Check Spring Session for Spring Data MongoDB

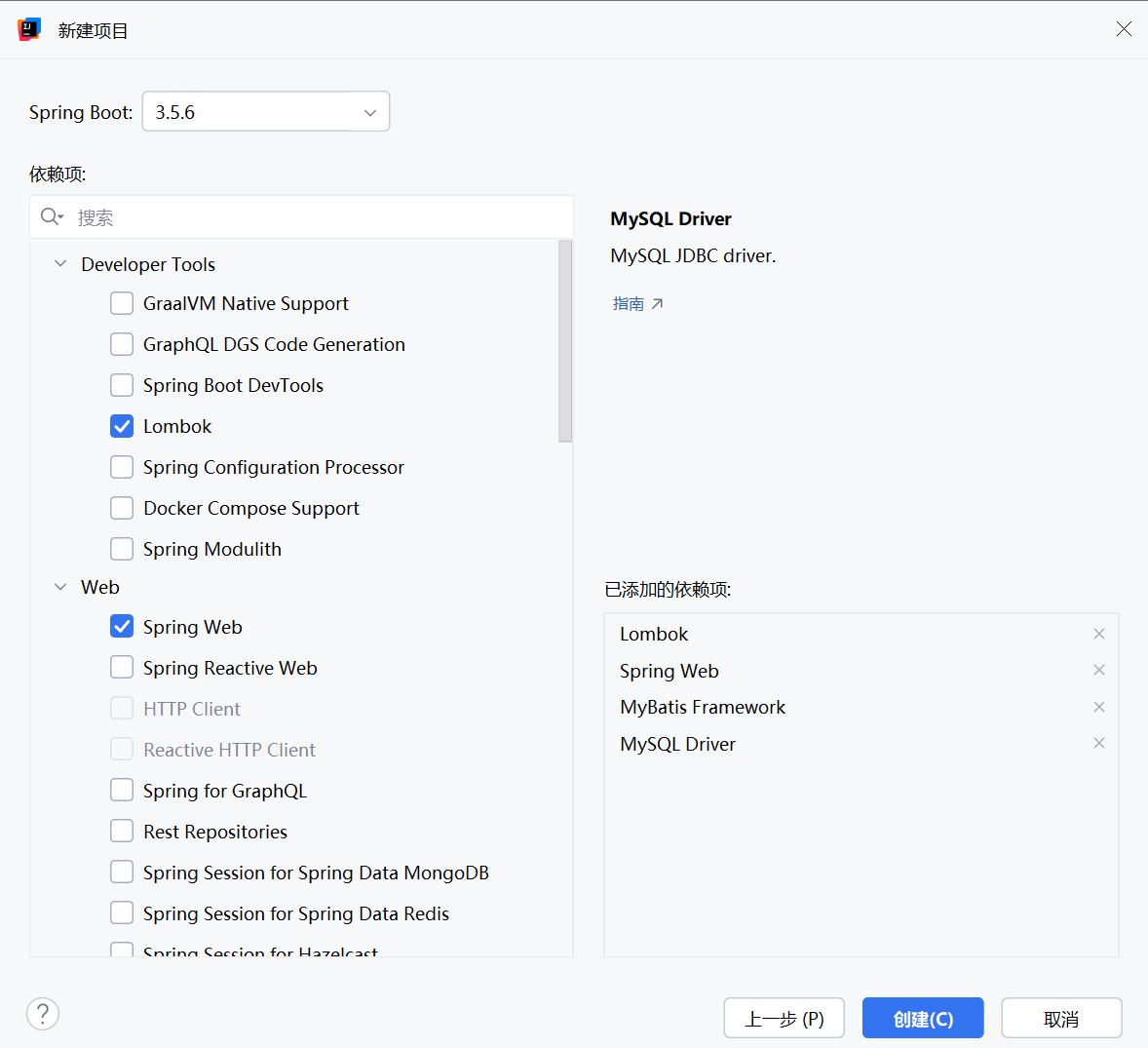point(122,873)
